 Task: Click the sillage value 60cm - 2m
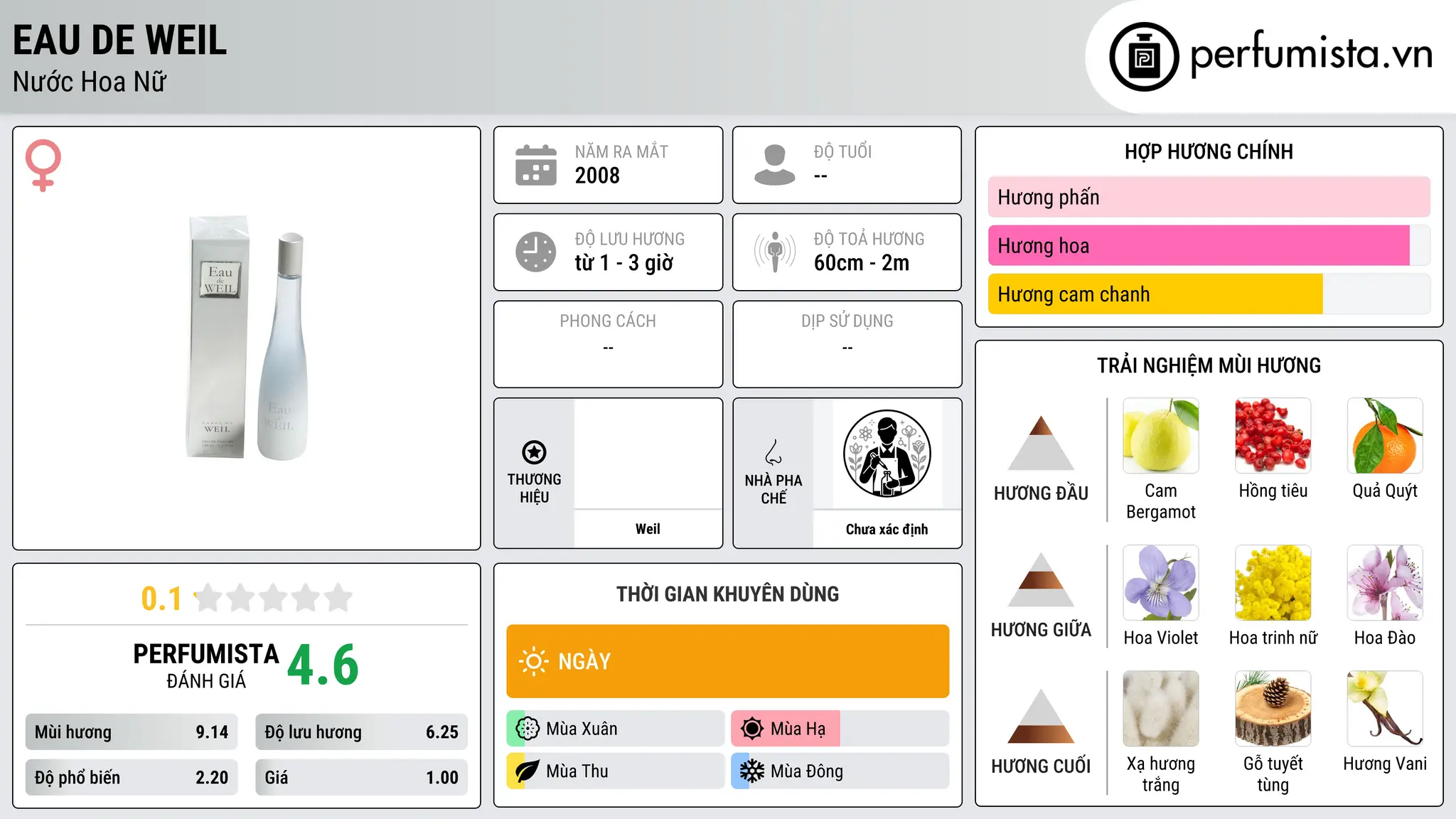coord(862,263)
